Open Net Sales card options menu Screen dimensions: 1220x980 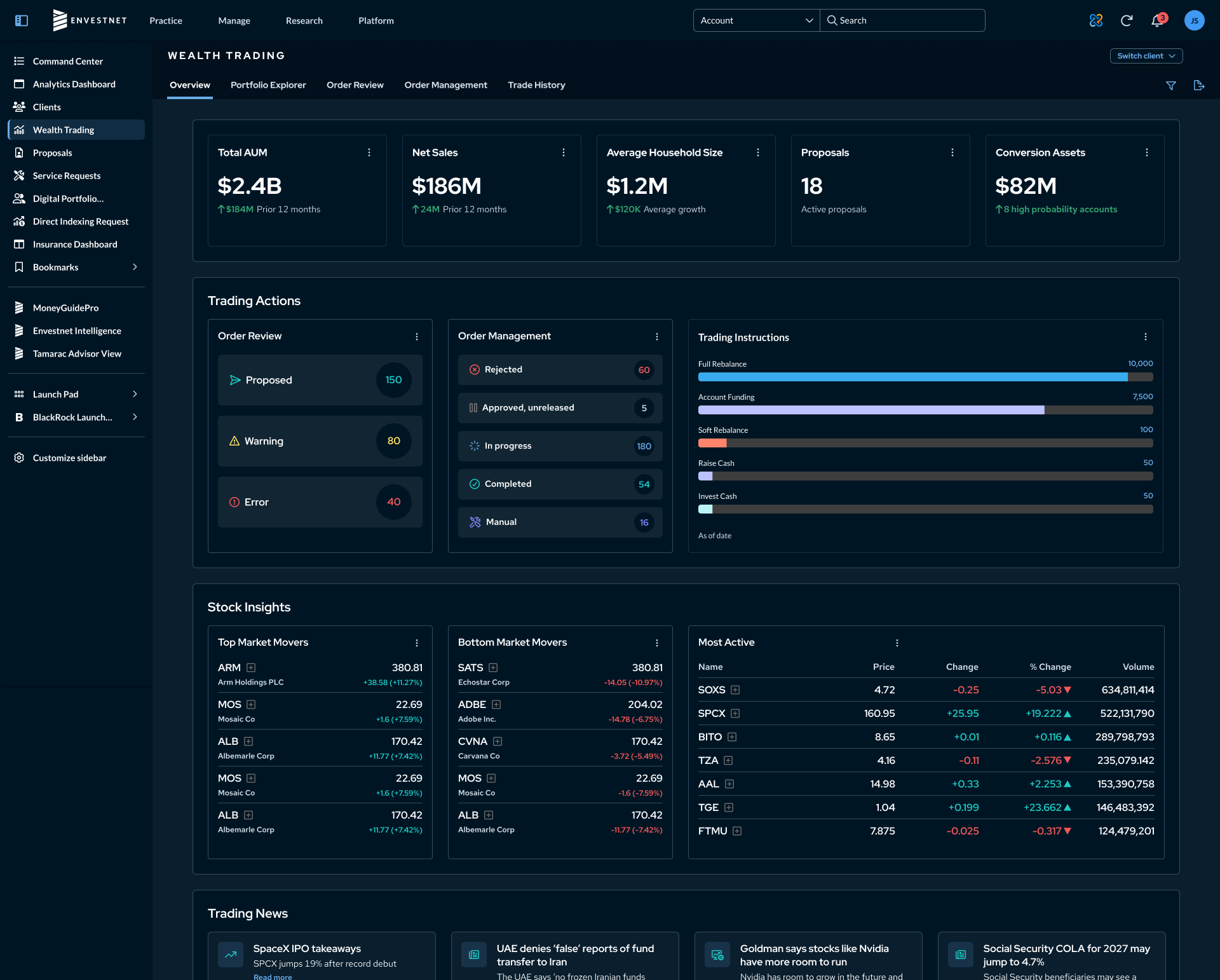pos(564,153)
